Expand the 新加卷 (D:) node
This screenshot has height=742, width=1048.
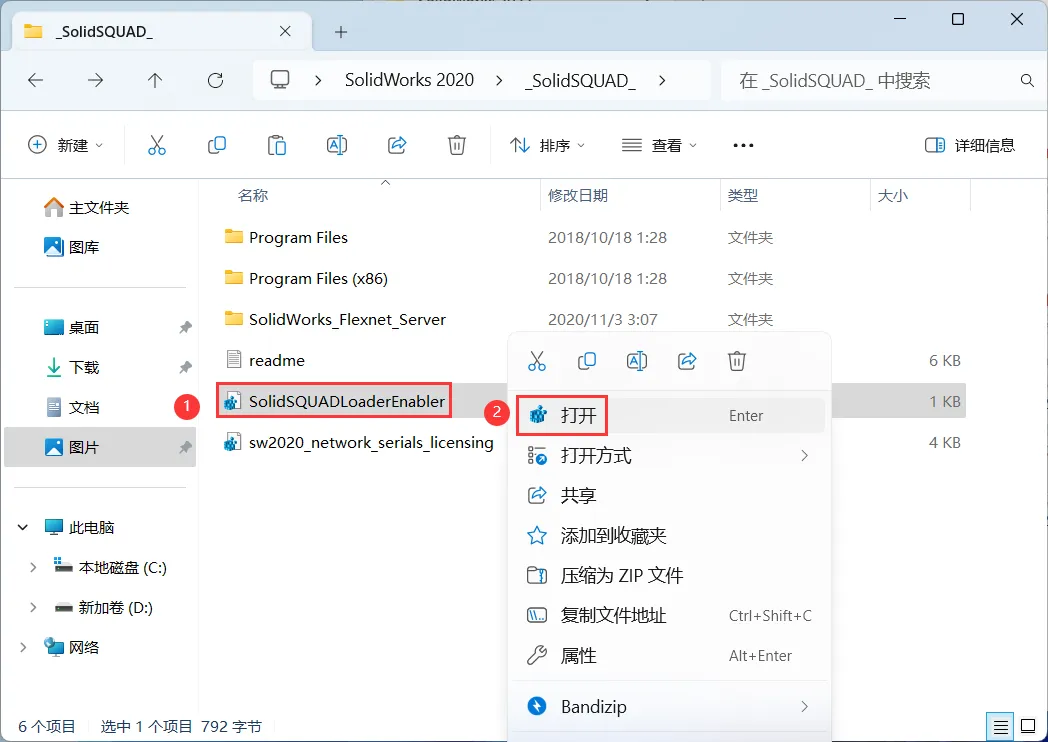click(33, 608)
